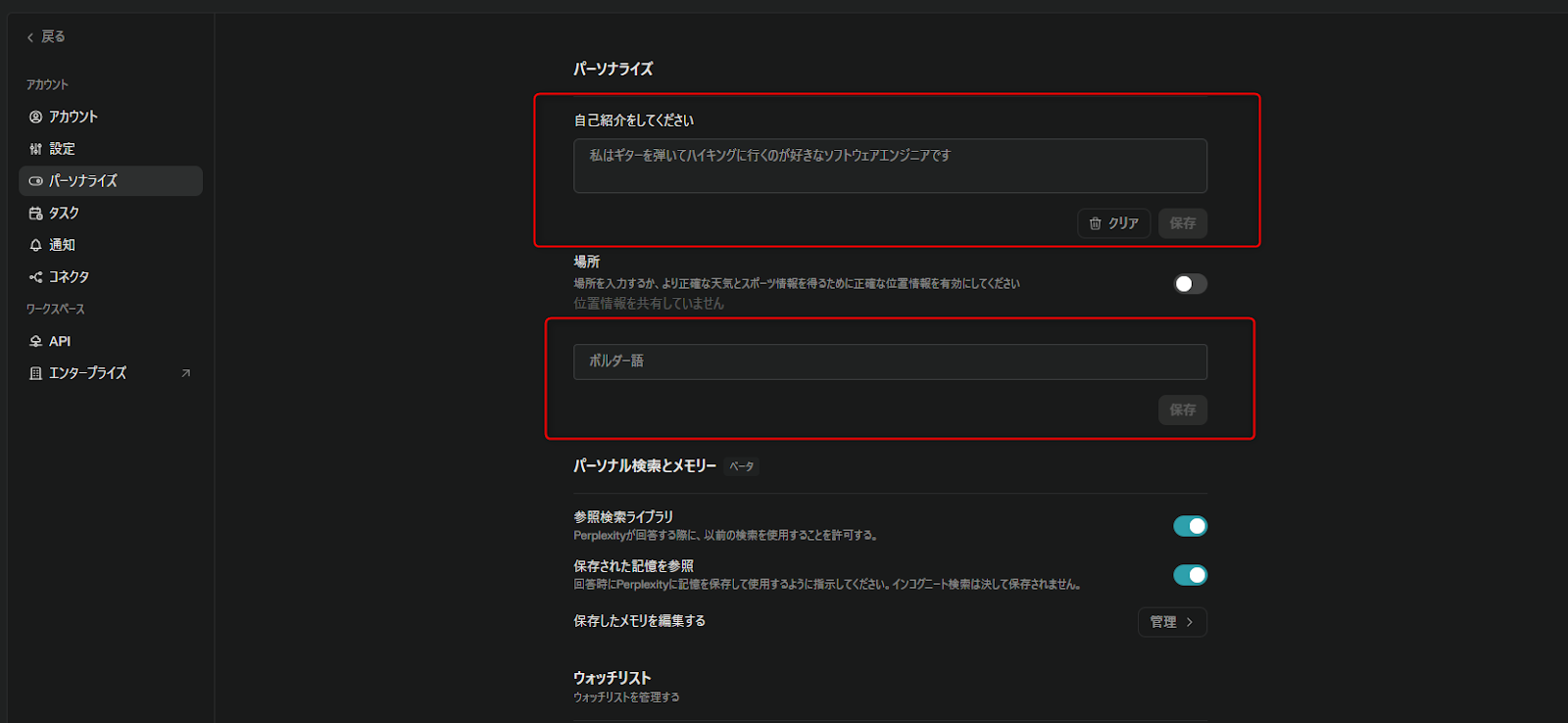Click the 設定 sliders icon
Viewport: 1568px width, 723px height.
point(36,149)
